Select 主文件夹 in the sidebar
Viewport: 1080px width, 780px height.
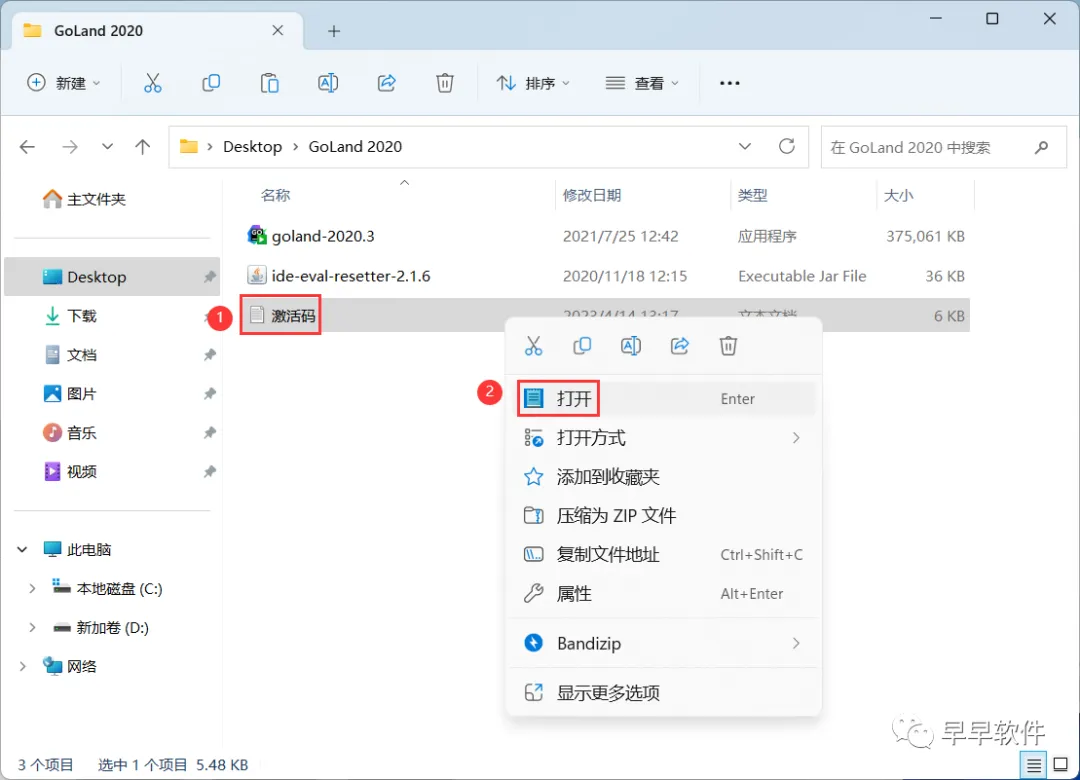click(x=84, y=199)
